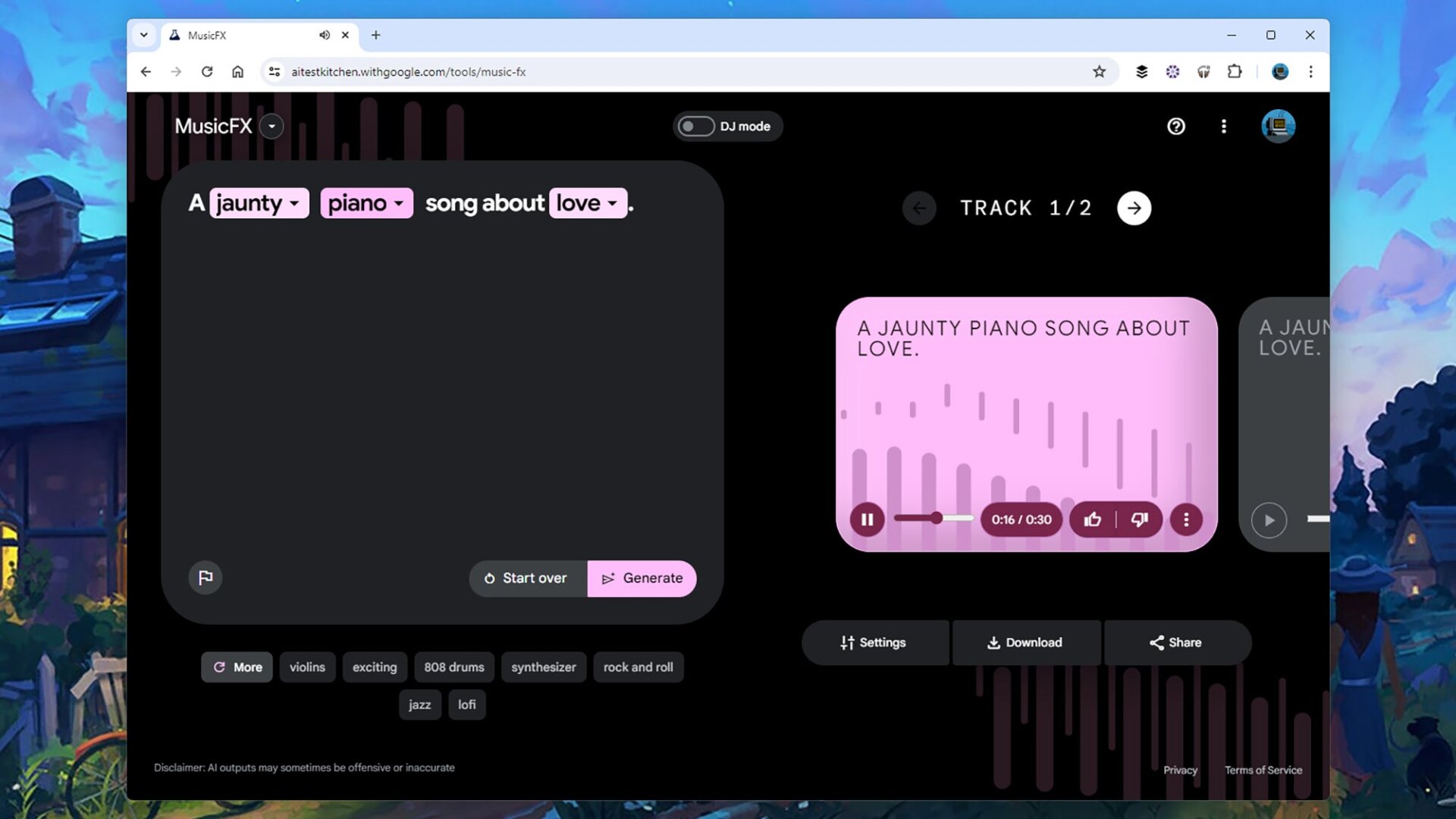
Task: Click the thumbs up on the track
Action: pyautogui.click(x=1092, y=519)
